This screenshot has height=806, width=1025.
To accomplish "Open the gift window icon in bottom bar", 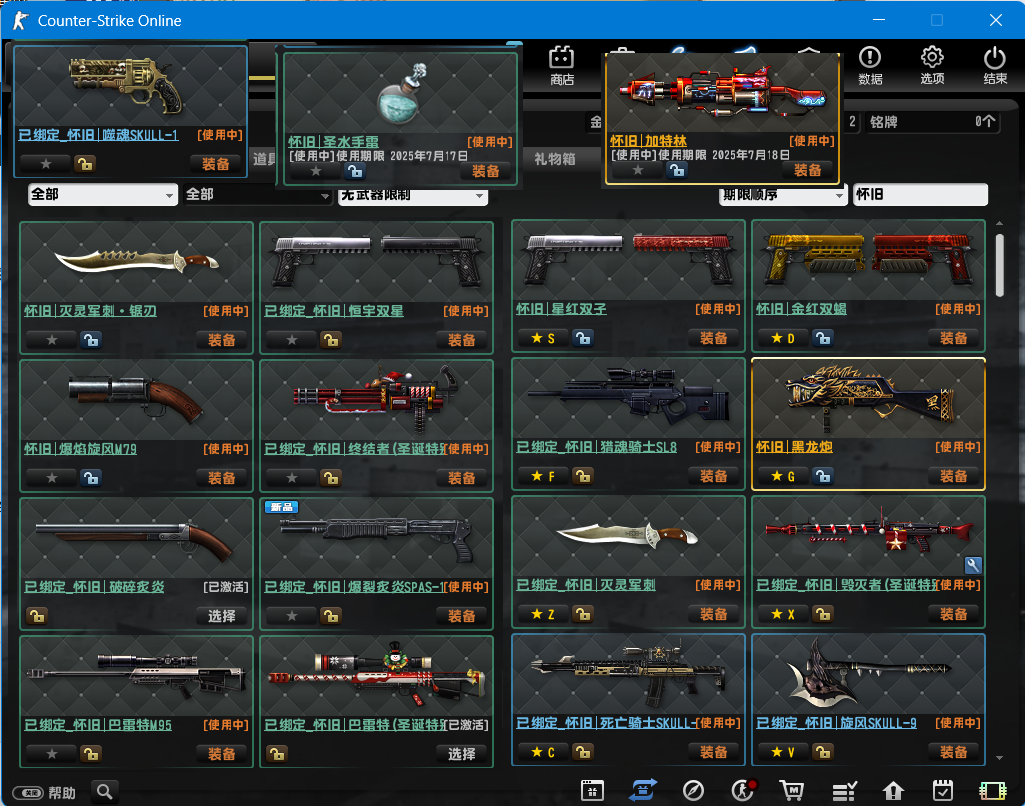I will [592, 791].
